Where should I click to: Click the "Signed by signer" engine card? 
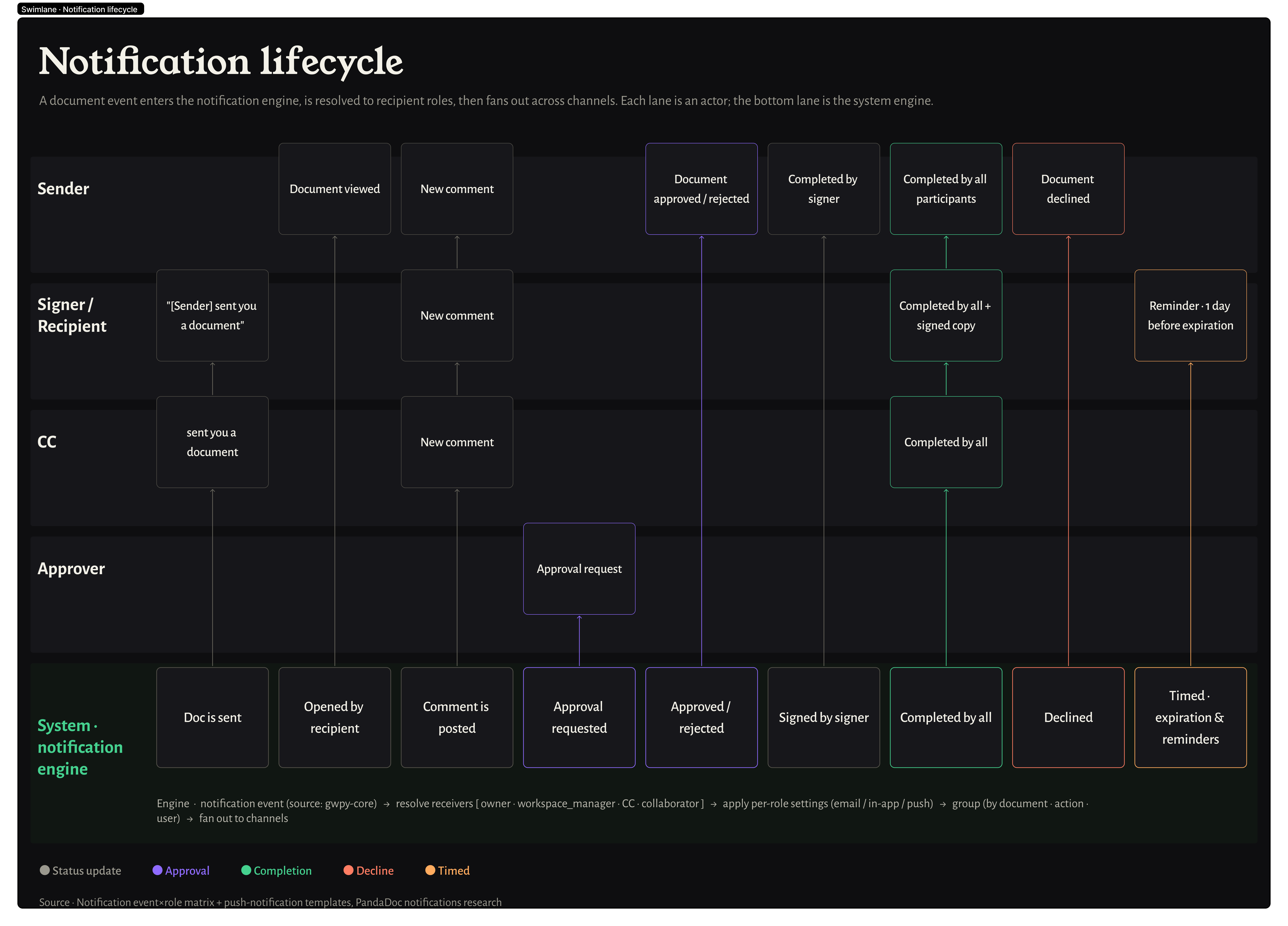[823, 717]
